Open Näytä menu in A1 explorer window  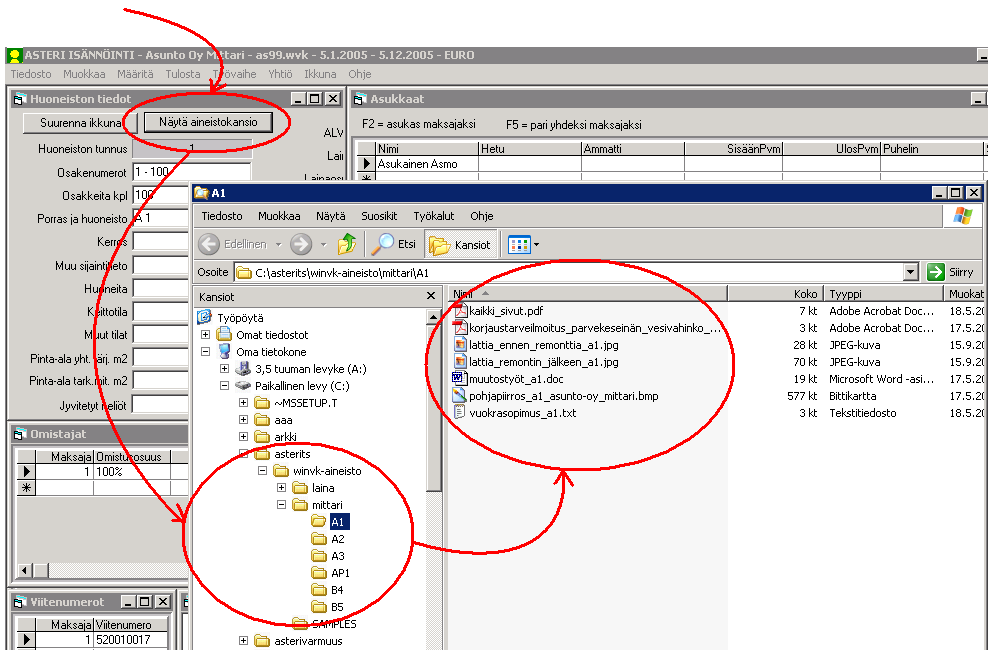331,216
